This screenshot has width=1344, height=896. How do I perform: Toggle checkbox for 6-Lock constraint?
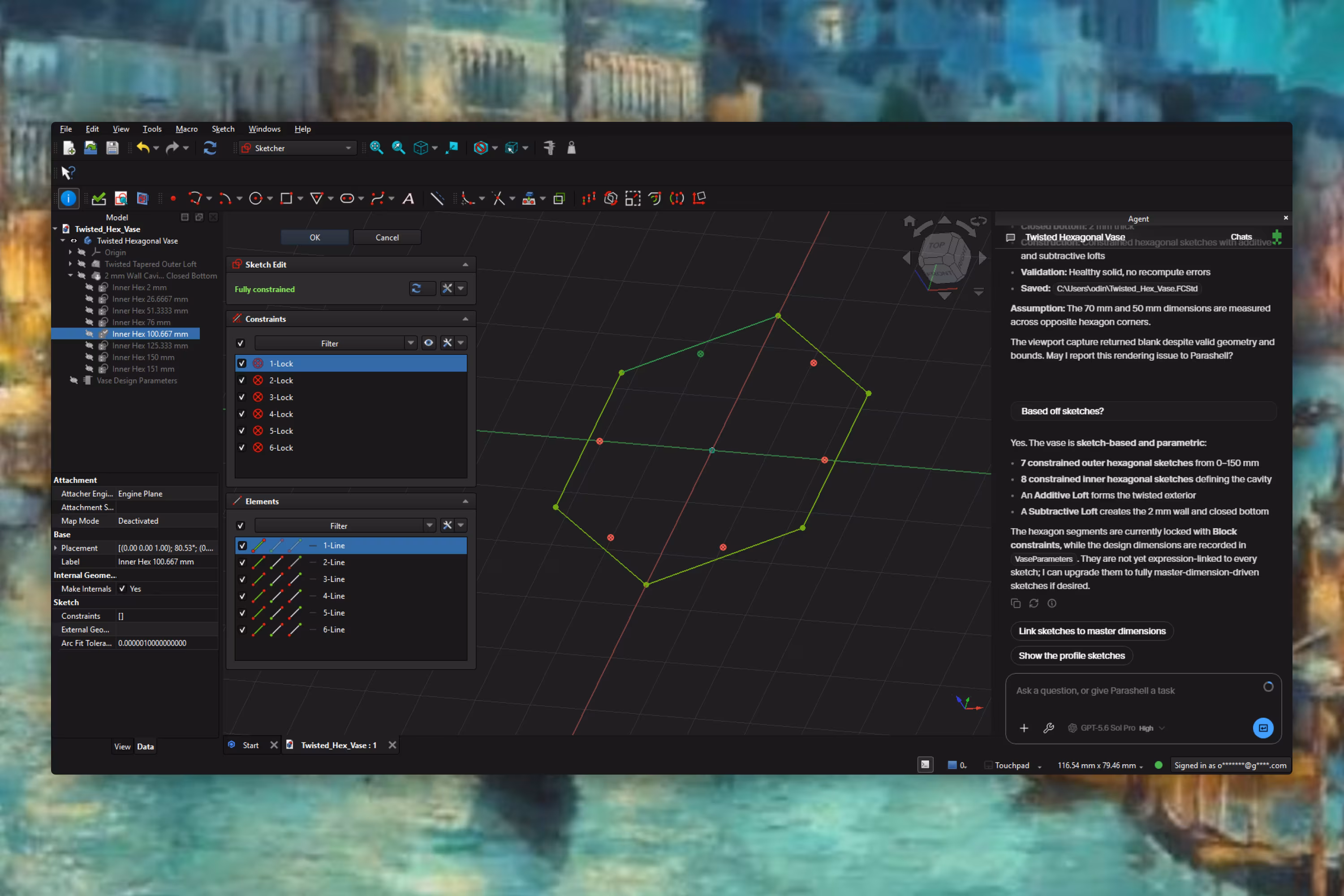point(242,448)
